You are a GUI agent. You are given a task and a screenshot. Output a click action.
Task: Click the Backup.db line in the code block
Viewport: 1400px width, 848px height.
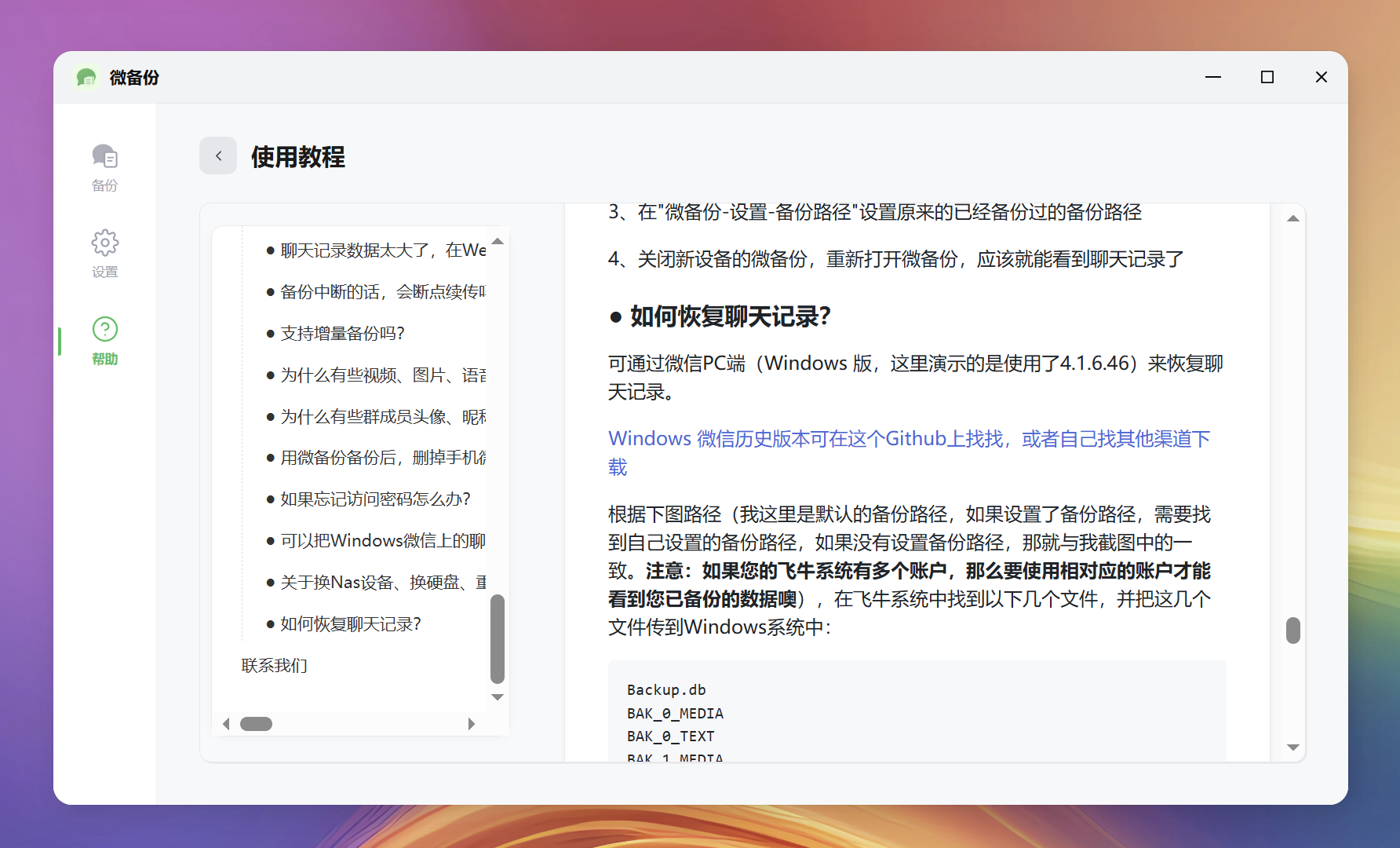point(666,690)
